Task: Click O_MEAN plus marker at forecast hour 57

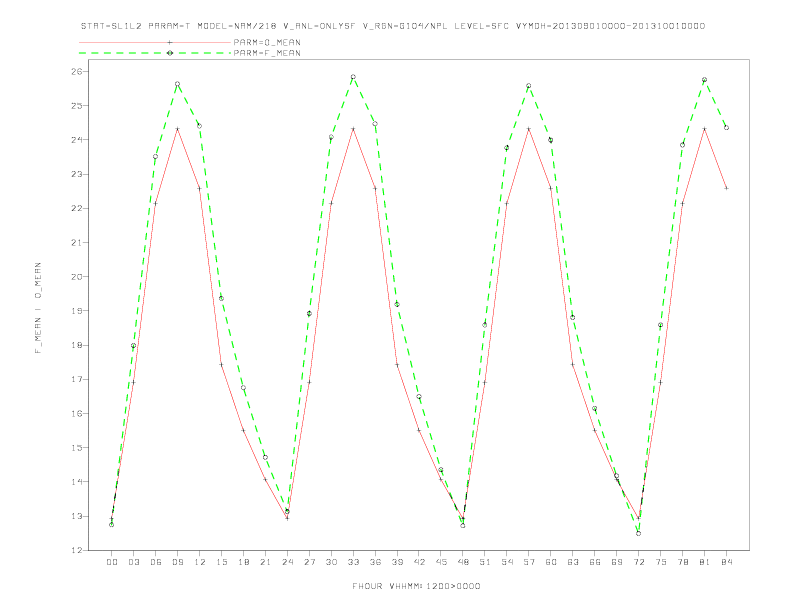Action: click(529, 129)
